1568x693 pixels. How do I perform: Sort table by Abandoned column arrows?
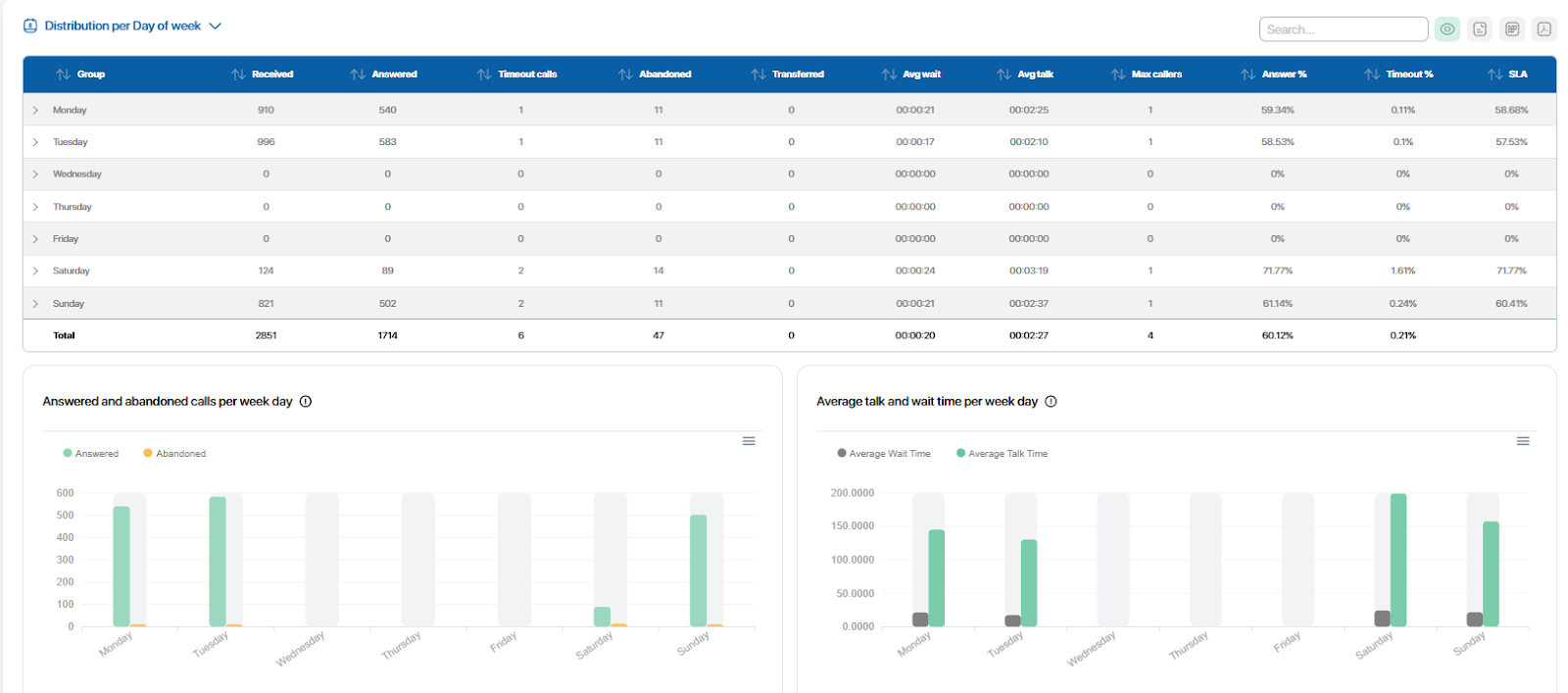point(625,74)
